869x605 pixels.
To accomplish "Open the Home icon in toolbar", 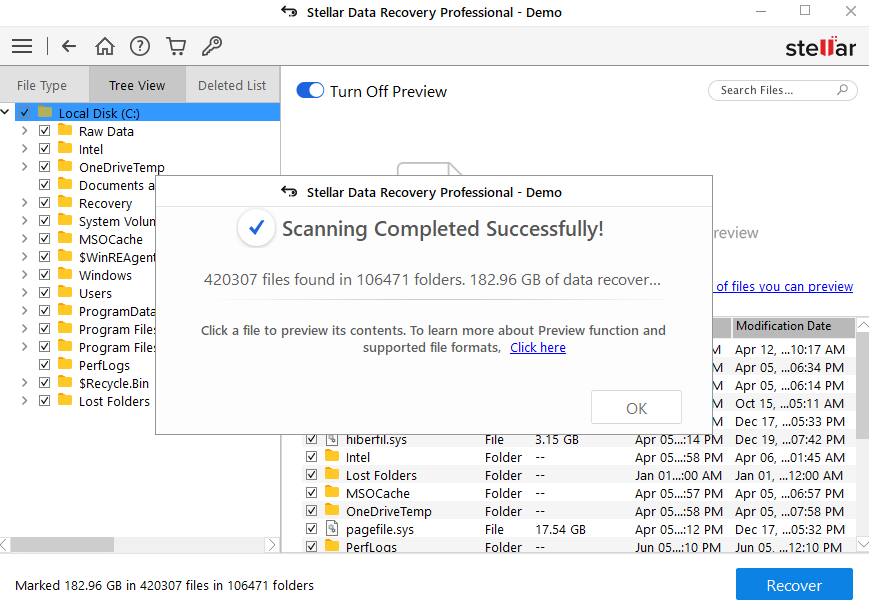I will (x=104, y=46).
